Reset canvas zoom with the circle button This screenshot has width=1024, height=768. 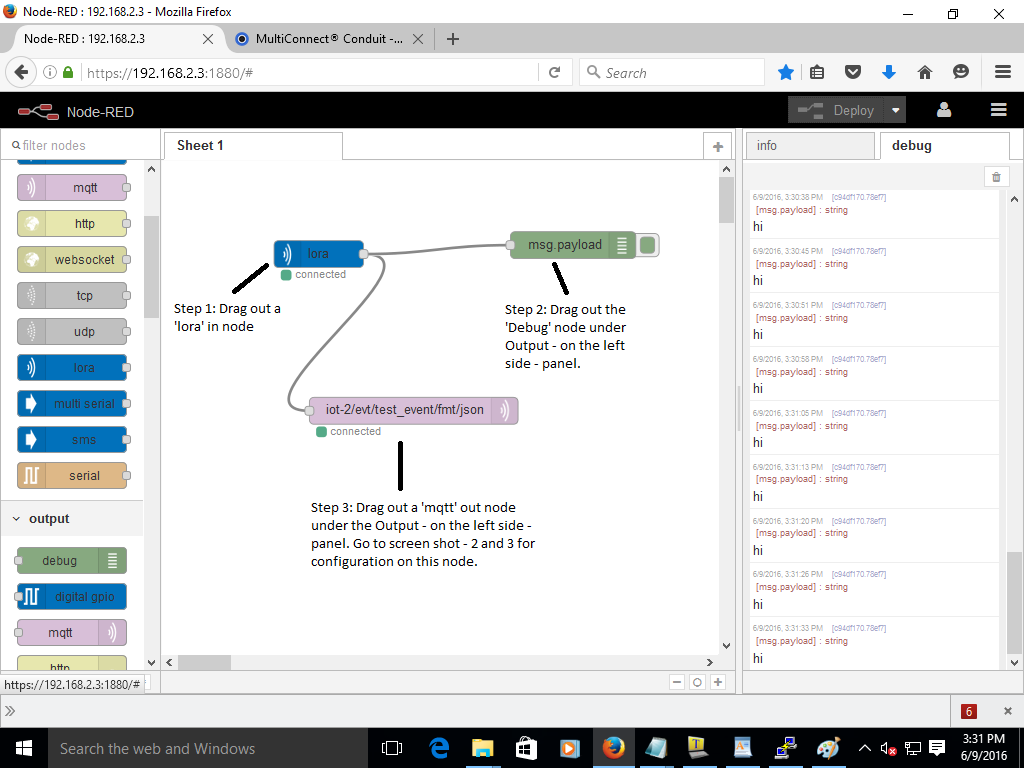point(697,682)
